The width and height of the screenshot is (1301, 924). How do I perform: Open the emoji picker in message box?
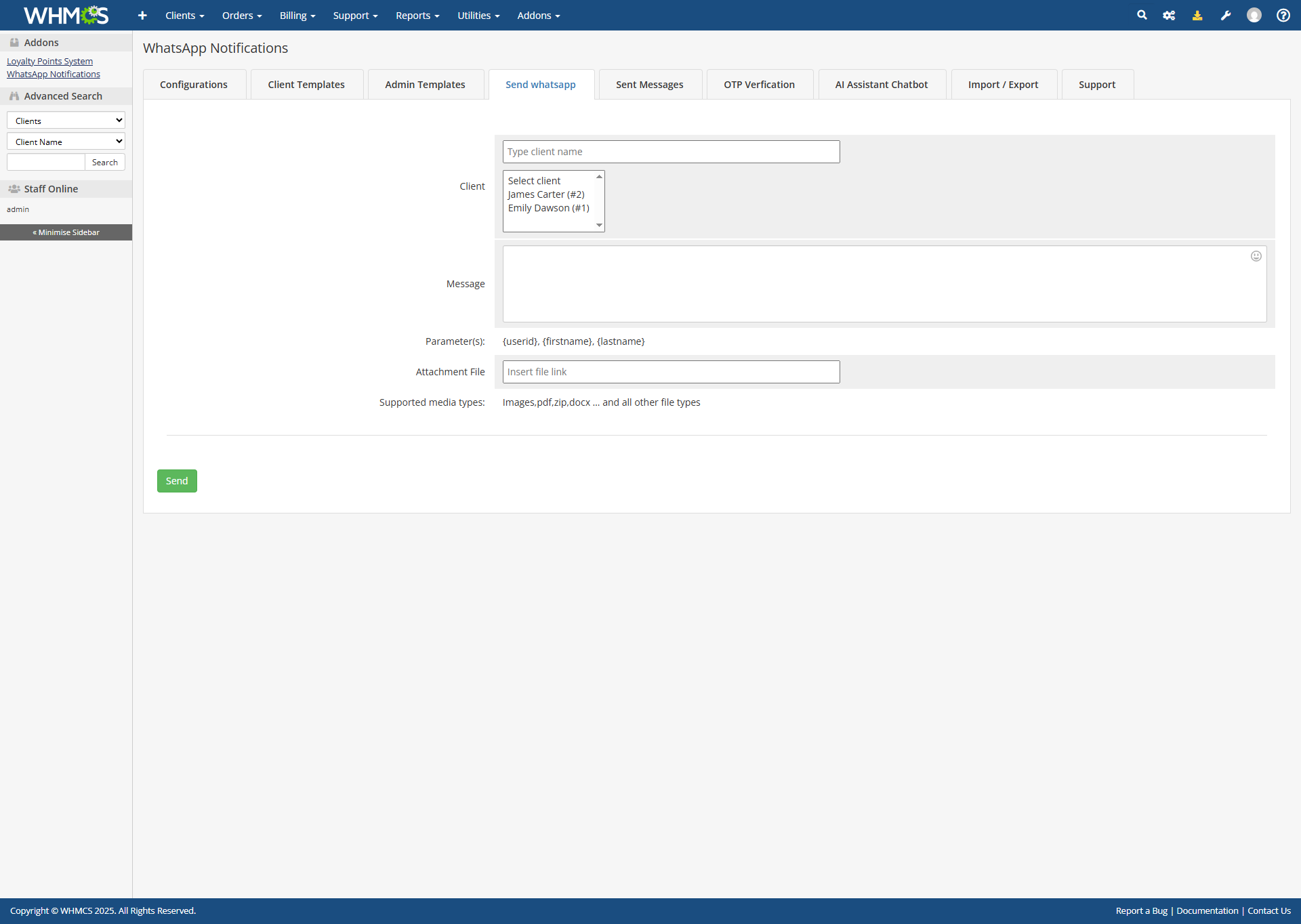[x=1256, y=256]
